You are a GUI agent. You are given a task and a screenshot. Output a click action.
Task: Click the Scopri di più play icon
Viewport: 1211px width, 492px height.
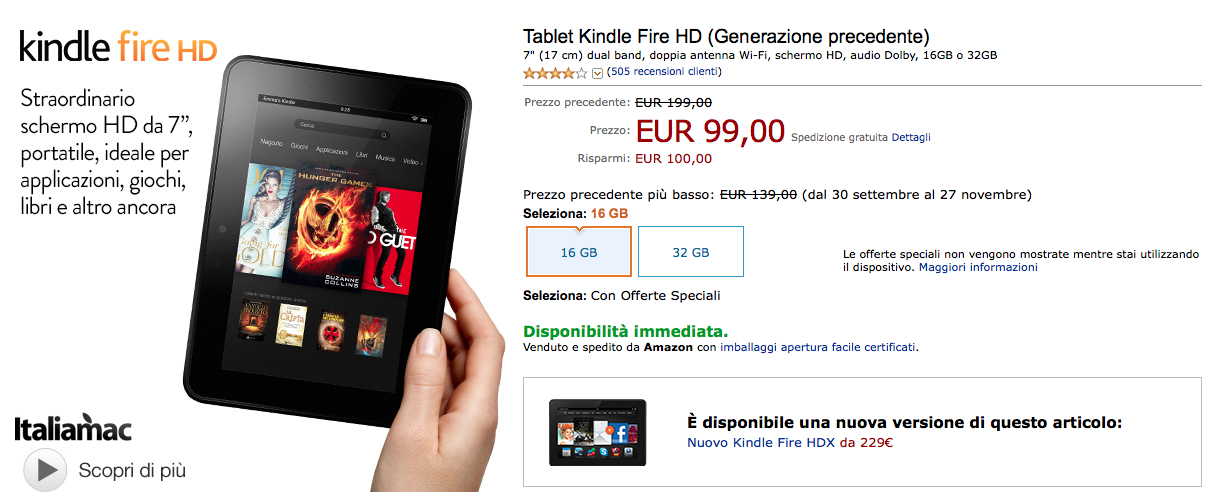tap(45, 469)
